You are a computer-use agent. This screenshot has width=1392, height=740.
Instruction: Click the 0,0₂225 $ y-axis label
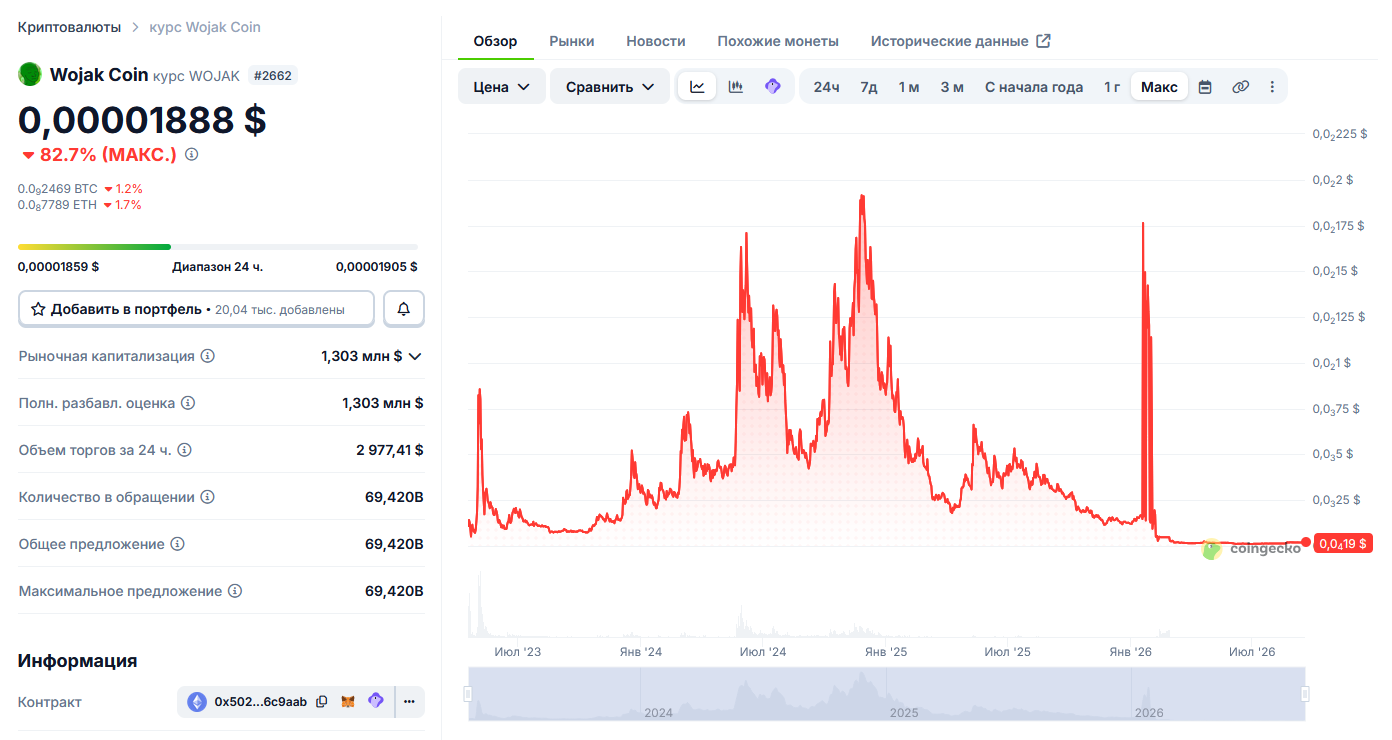click(x=1339, y=134)
